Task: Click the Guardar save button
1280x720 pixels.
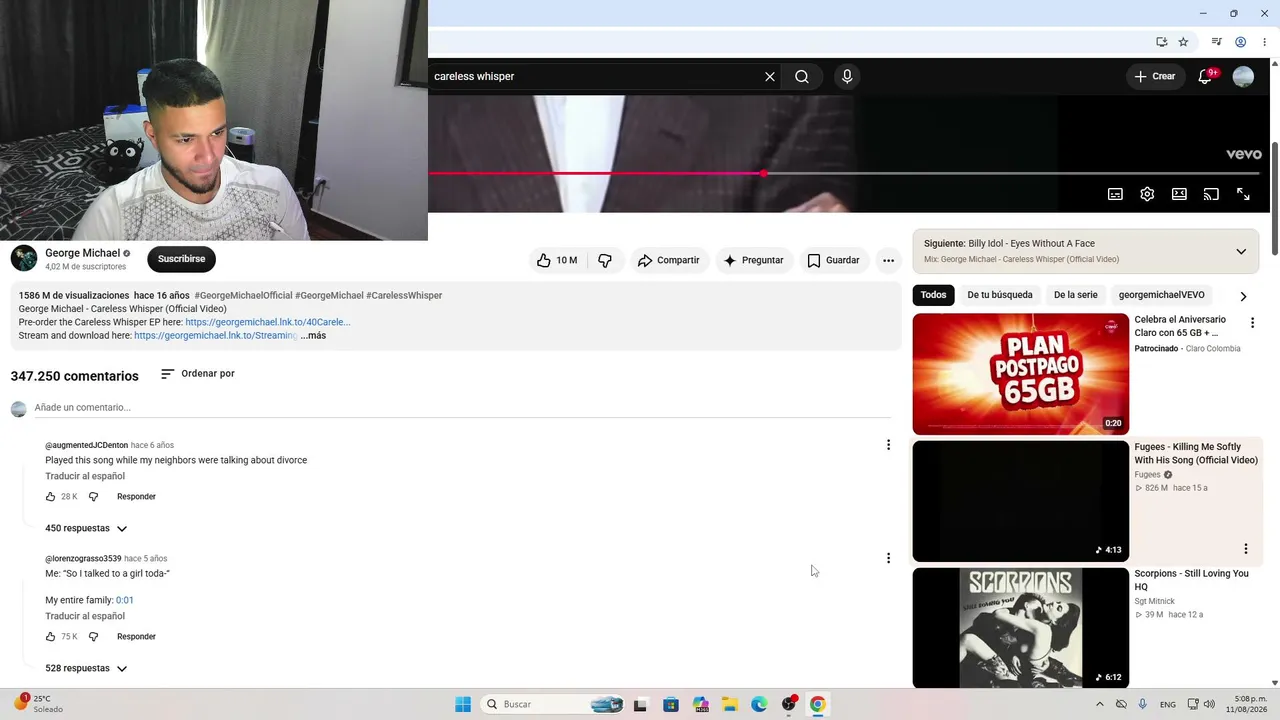Action: tap(833, 260)
